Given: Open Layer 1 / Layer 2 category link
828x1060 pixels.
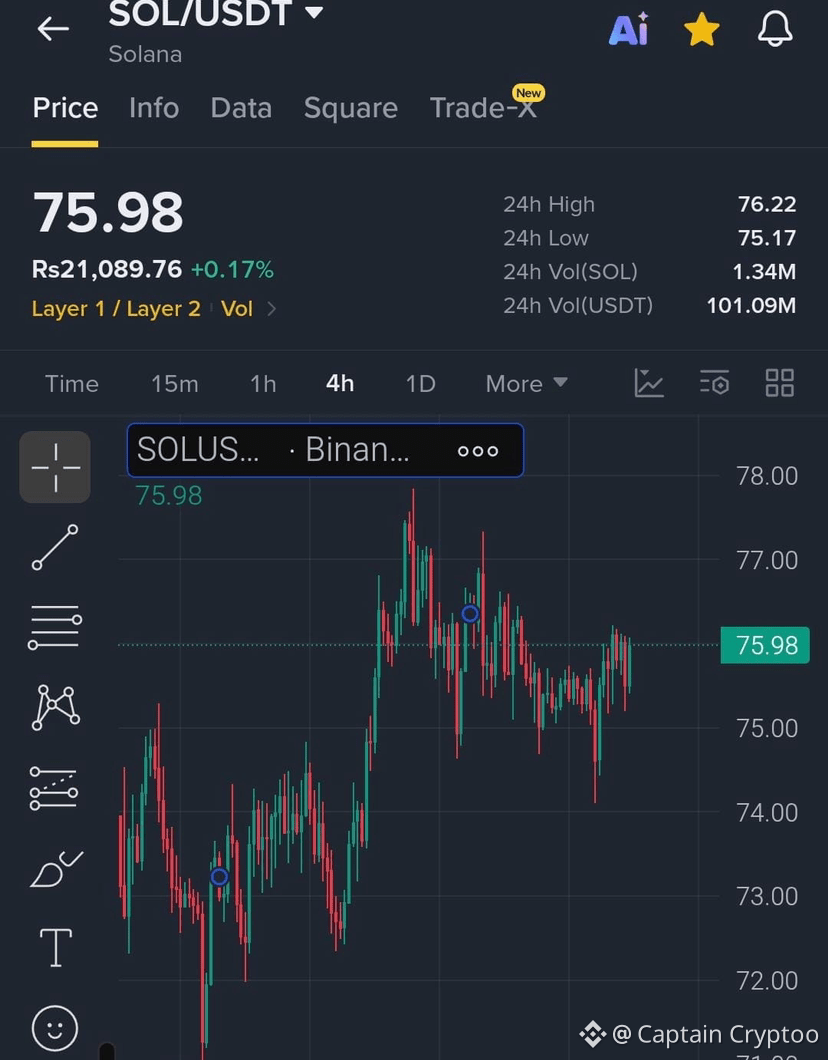Looking at the screenshot, I should pyautogui.click(x=116, y=309).
